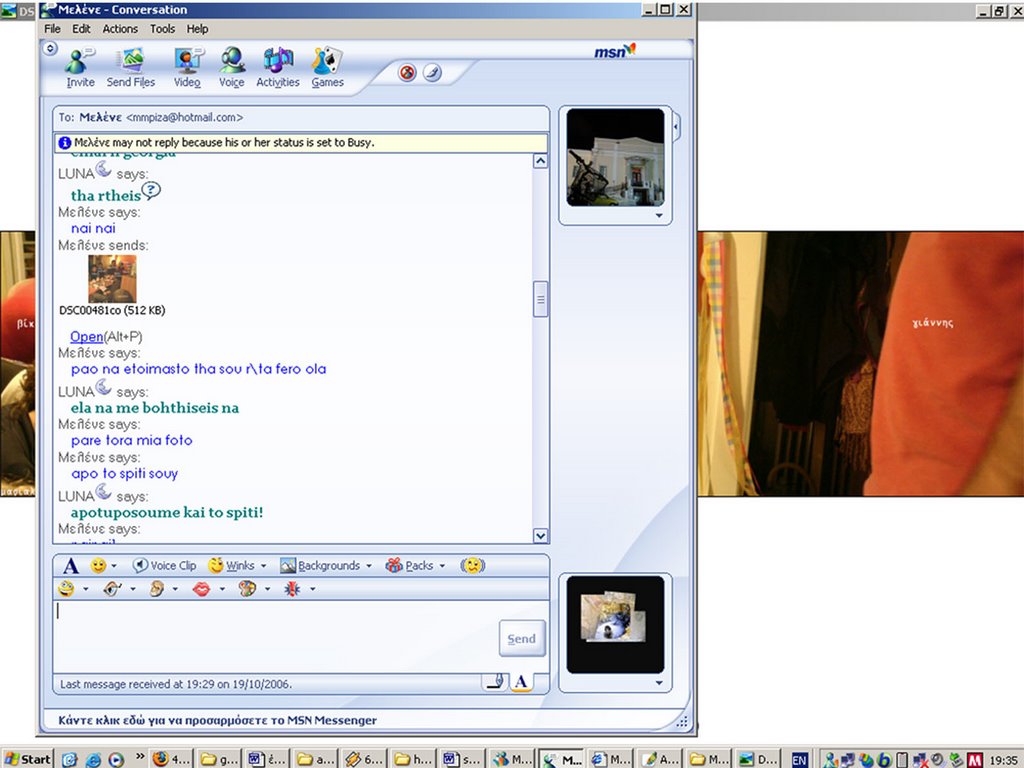The height and width of the screenshot is (768, 1024).
Task: Click the paint palette emoticon icon
Action: point(247,589)
